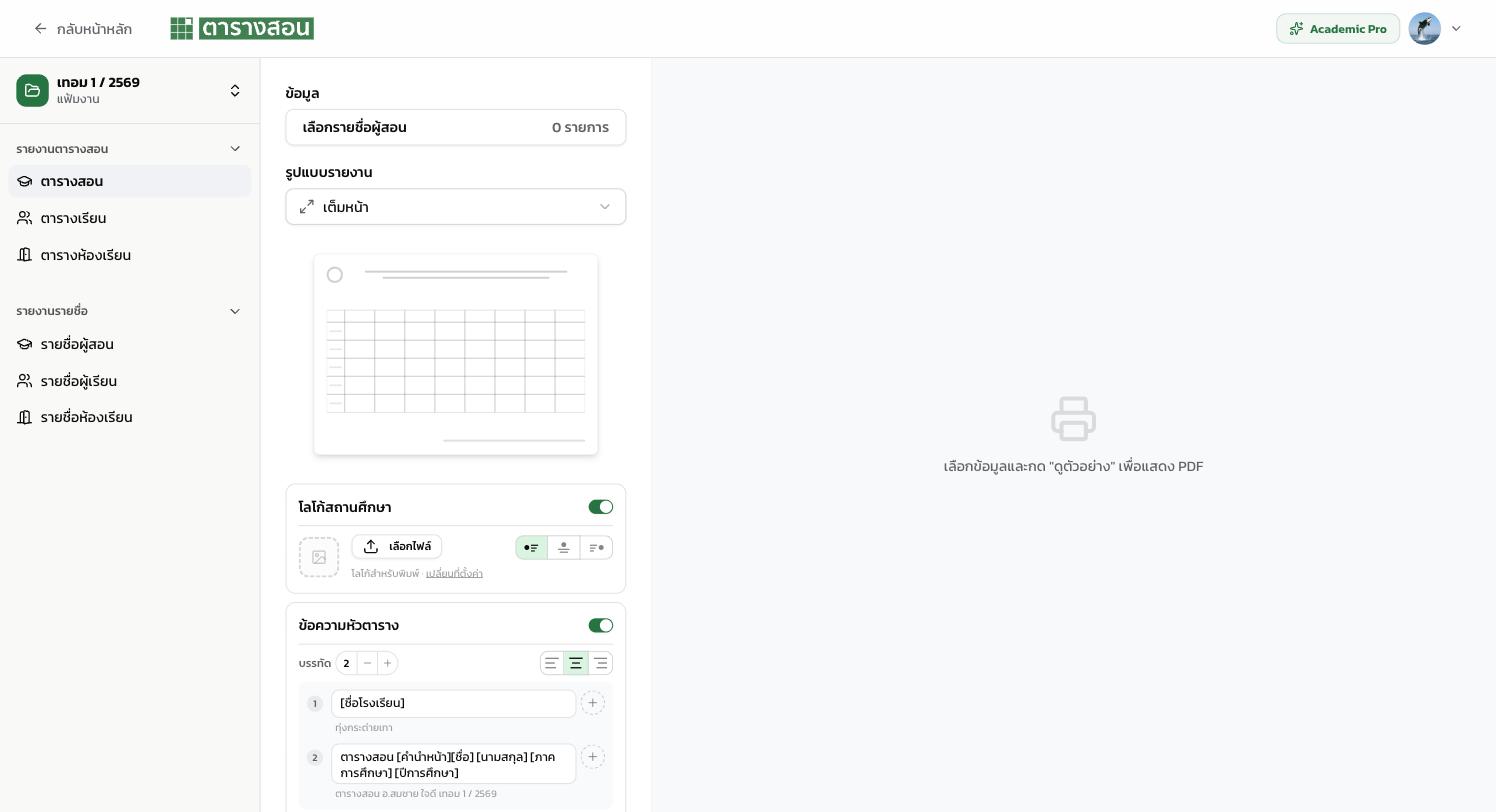
Task: Open the workspace switcher up-down chevron
Action: coord(235,91)
